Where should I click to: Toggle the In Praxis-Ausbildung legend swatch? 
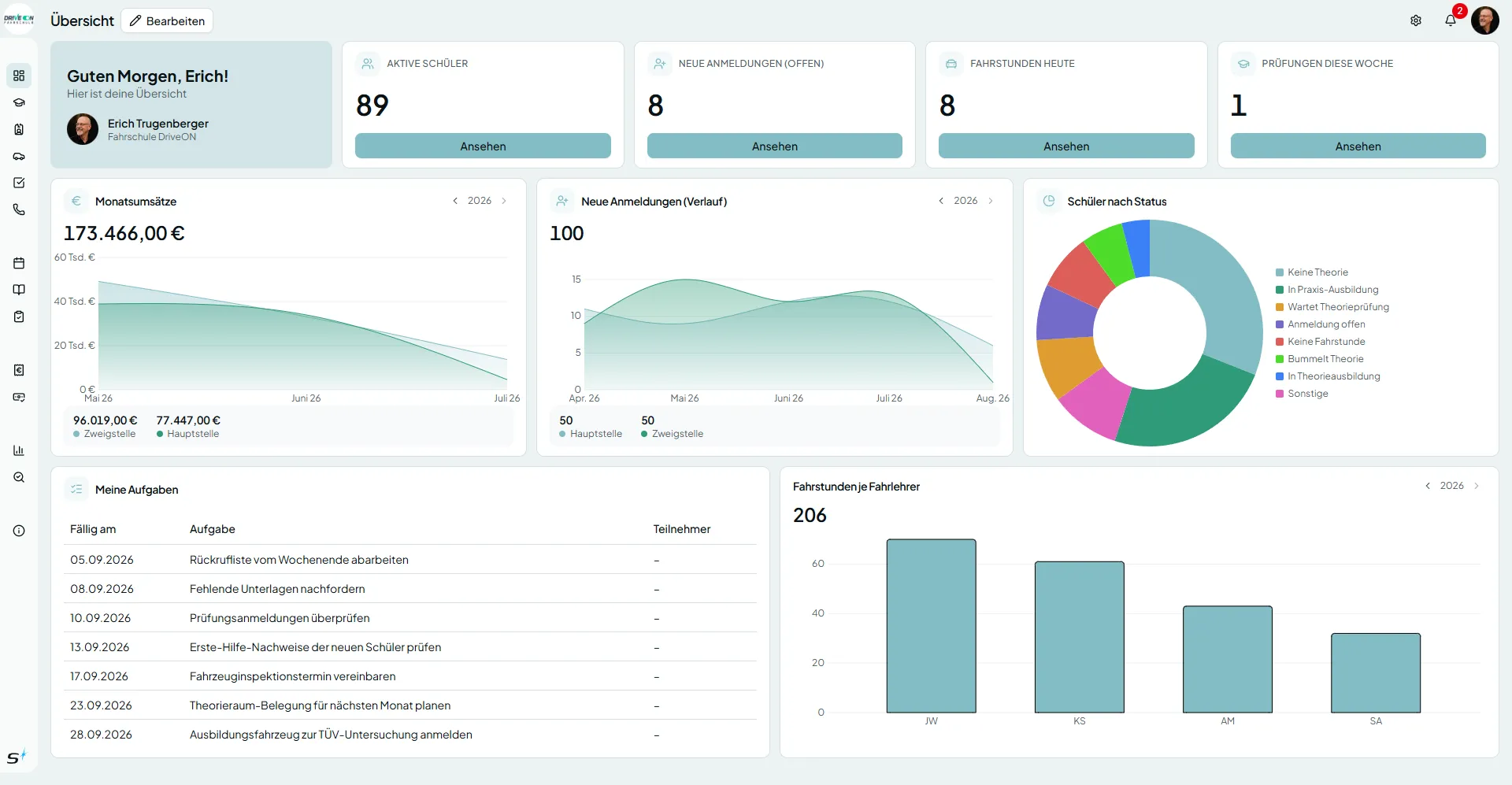pyautogui.click(x=1280, y=290)
